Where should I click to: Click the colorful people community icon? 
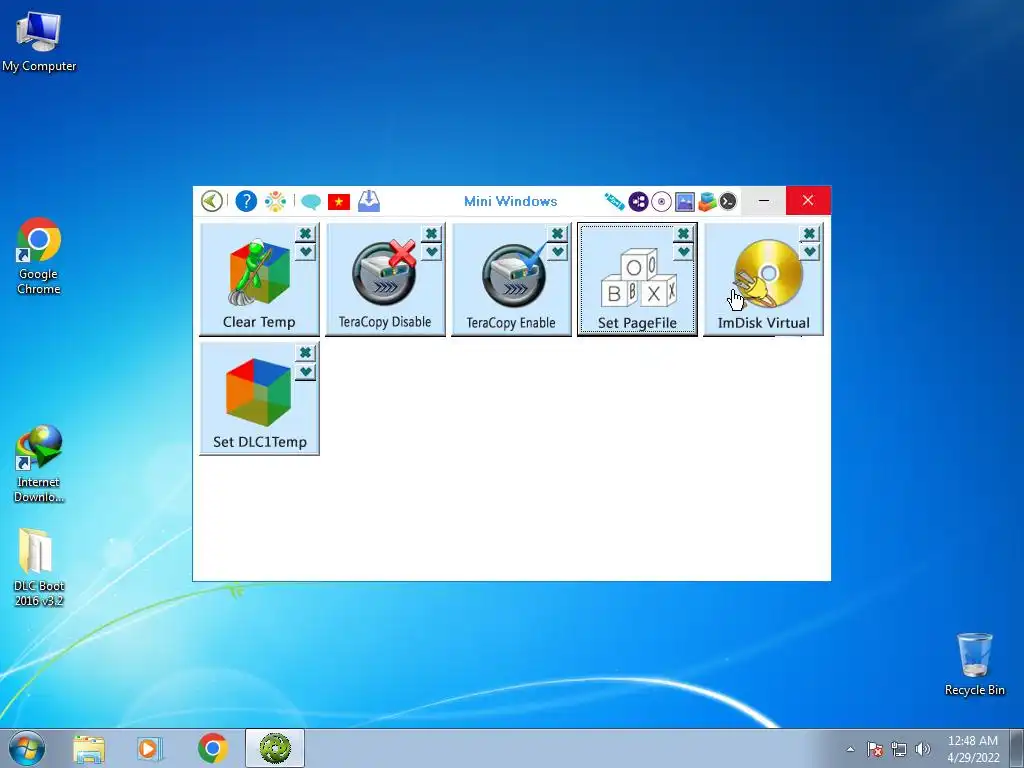pyautogui.click(x=276, y=201)
